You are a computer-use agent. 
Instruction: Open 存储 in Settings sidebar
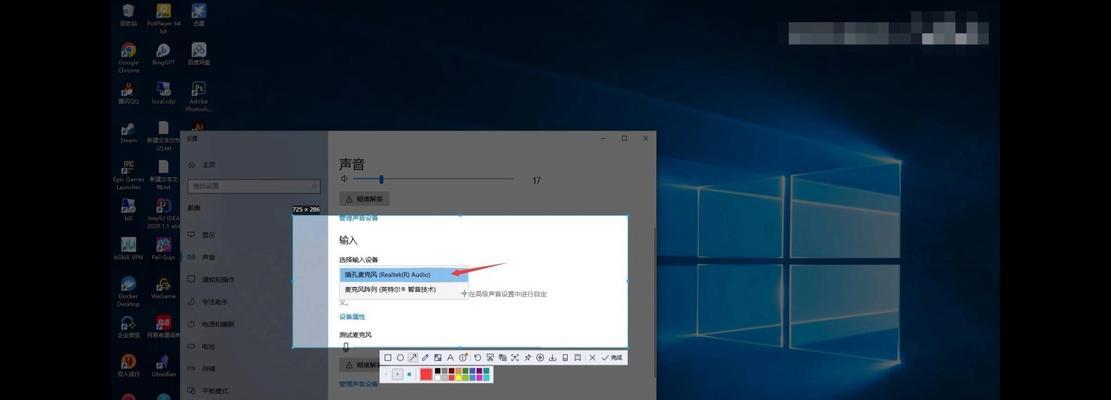(202, 368)
